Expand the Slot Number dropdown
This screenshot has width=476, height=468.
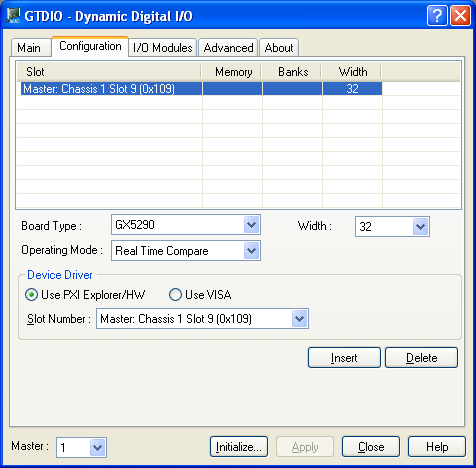202,319
